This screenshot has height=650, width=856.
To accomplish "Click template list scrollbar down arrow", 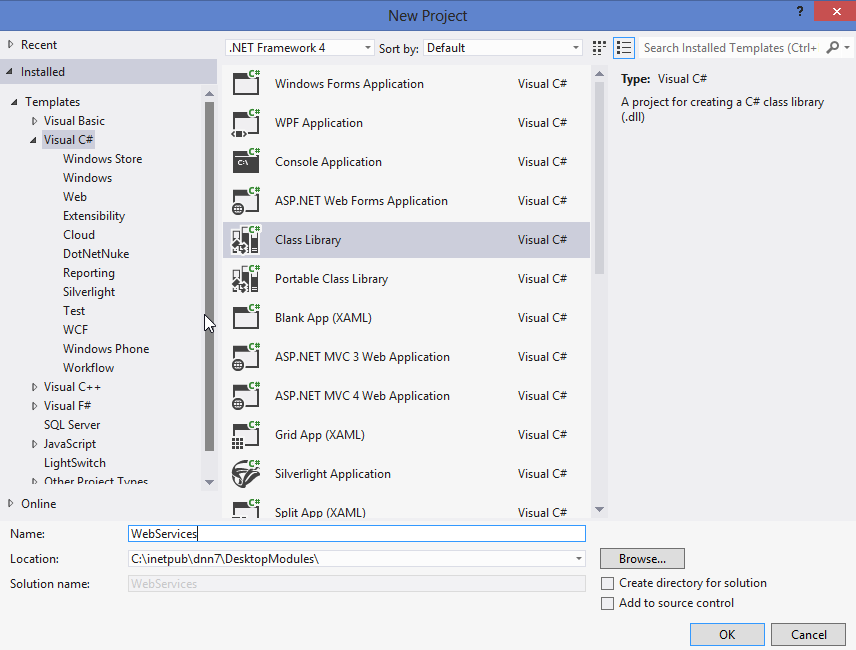I will (599, 509).
